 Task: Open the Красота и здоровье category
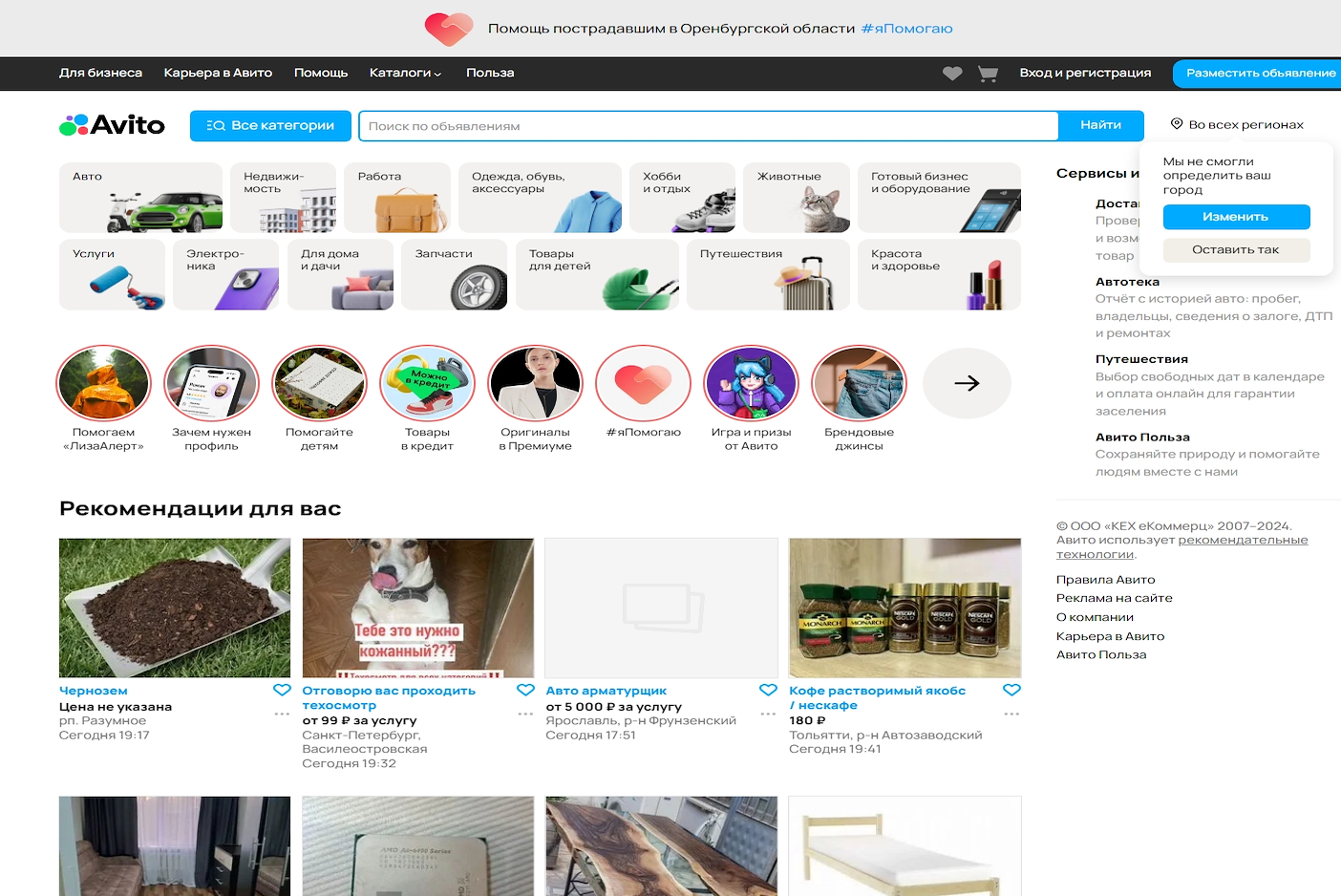(939, 275)
